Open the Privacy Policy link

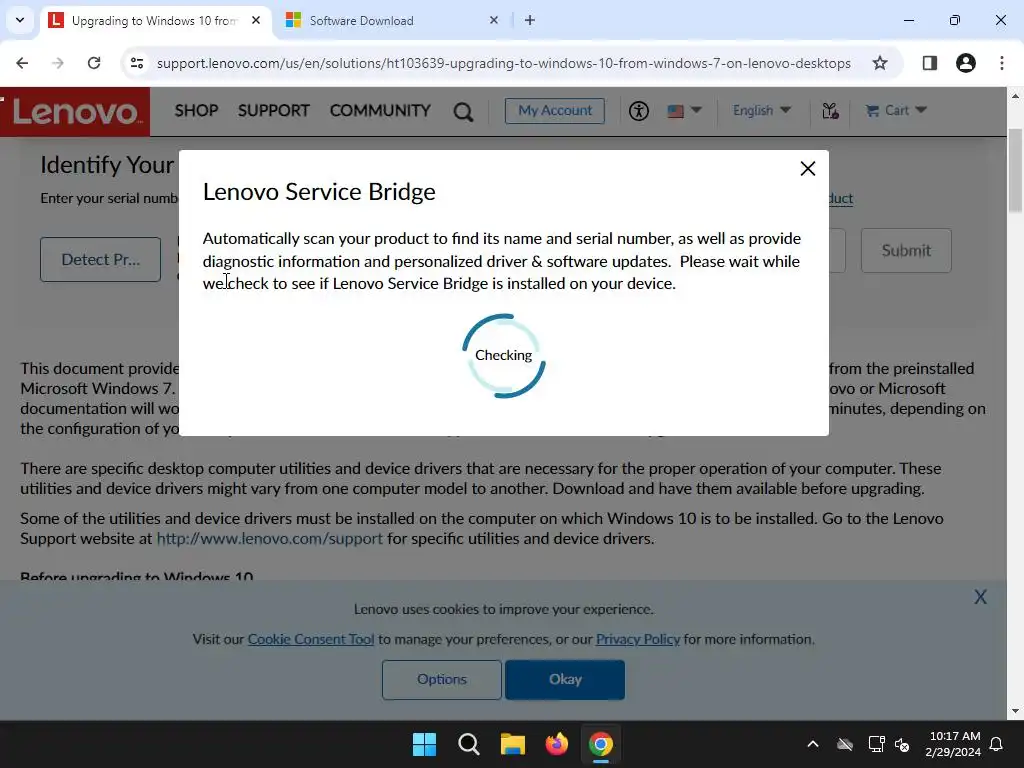[x=637, y=639]
